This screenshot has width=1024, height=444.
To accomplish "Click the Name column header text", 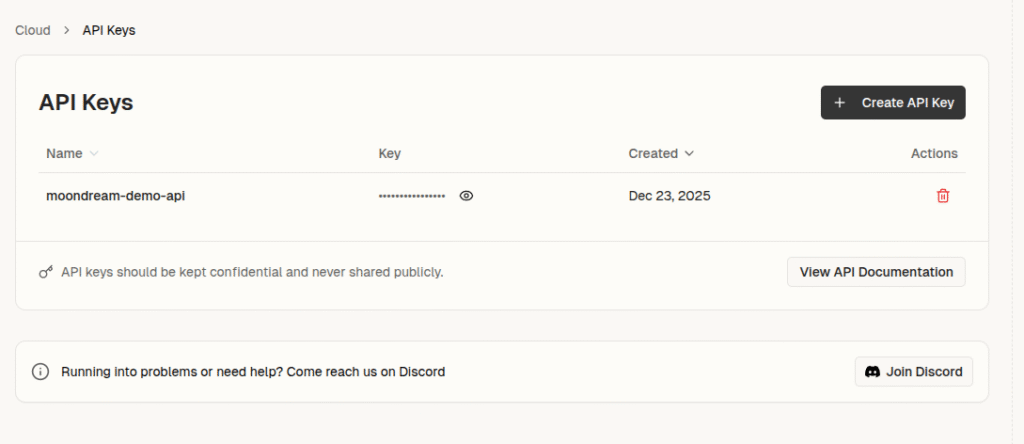I will click(64, 154).
